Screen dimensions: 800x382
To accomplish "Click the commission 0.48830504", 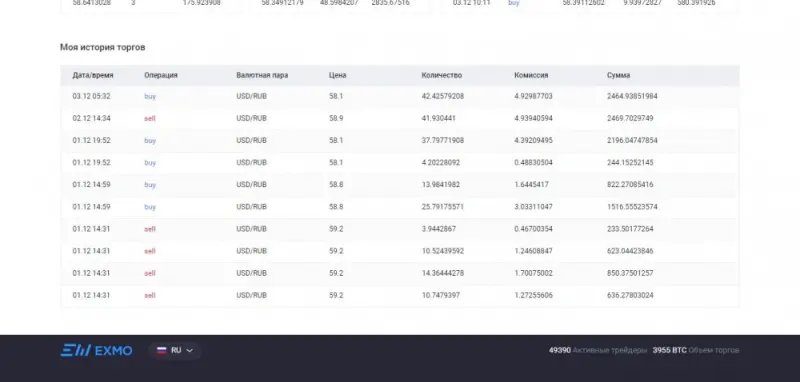I will 533,163.
